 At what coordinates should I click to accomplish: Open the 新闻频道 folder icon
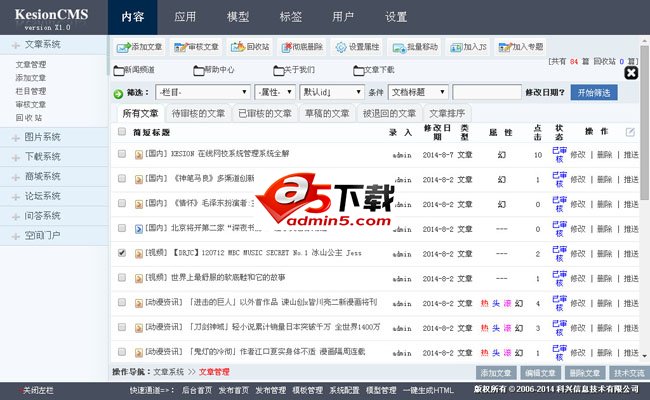click(119, 71)
